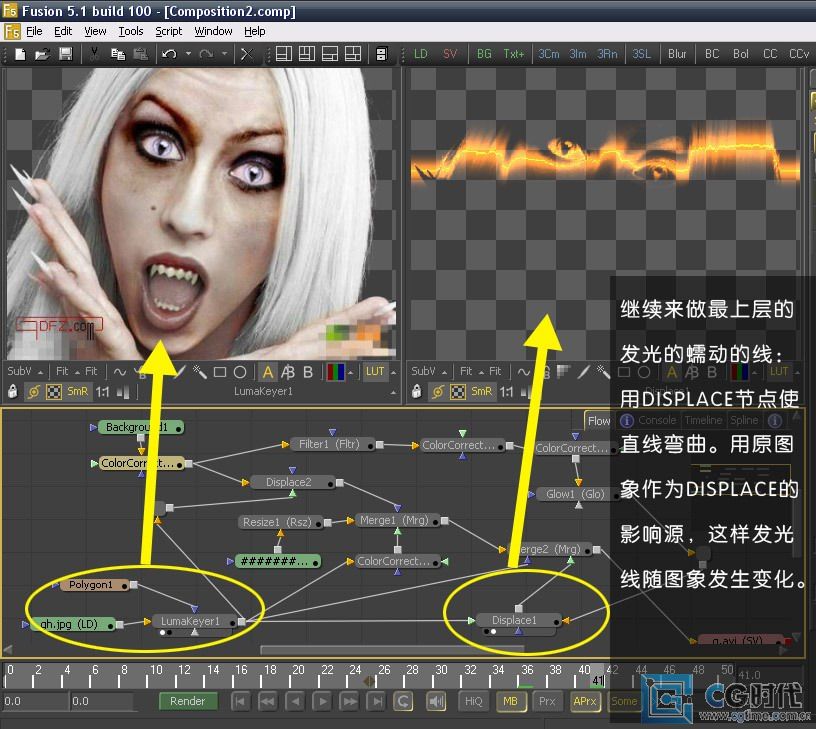The image size is (816, 729).
Task: Redo with the forward curved arrow icon
Action: pyautogui.click(x=206, y=54)
